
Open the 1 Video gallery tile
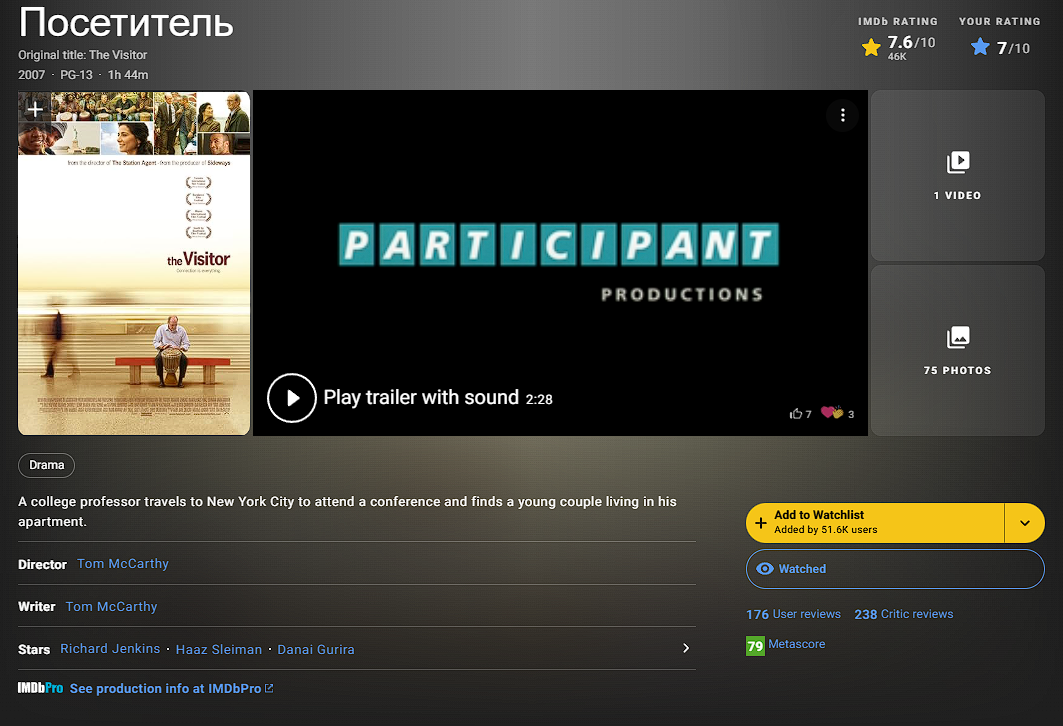(957, 176)
